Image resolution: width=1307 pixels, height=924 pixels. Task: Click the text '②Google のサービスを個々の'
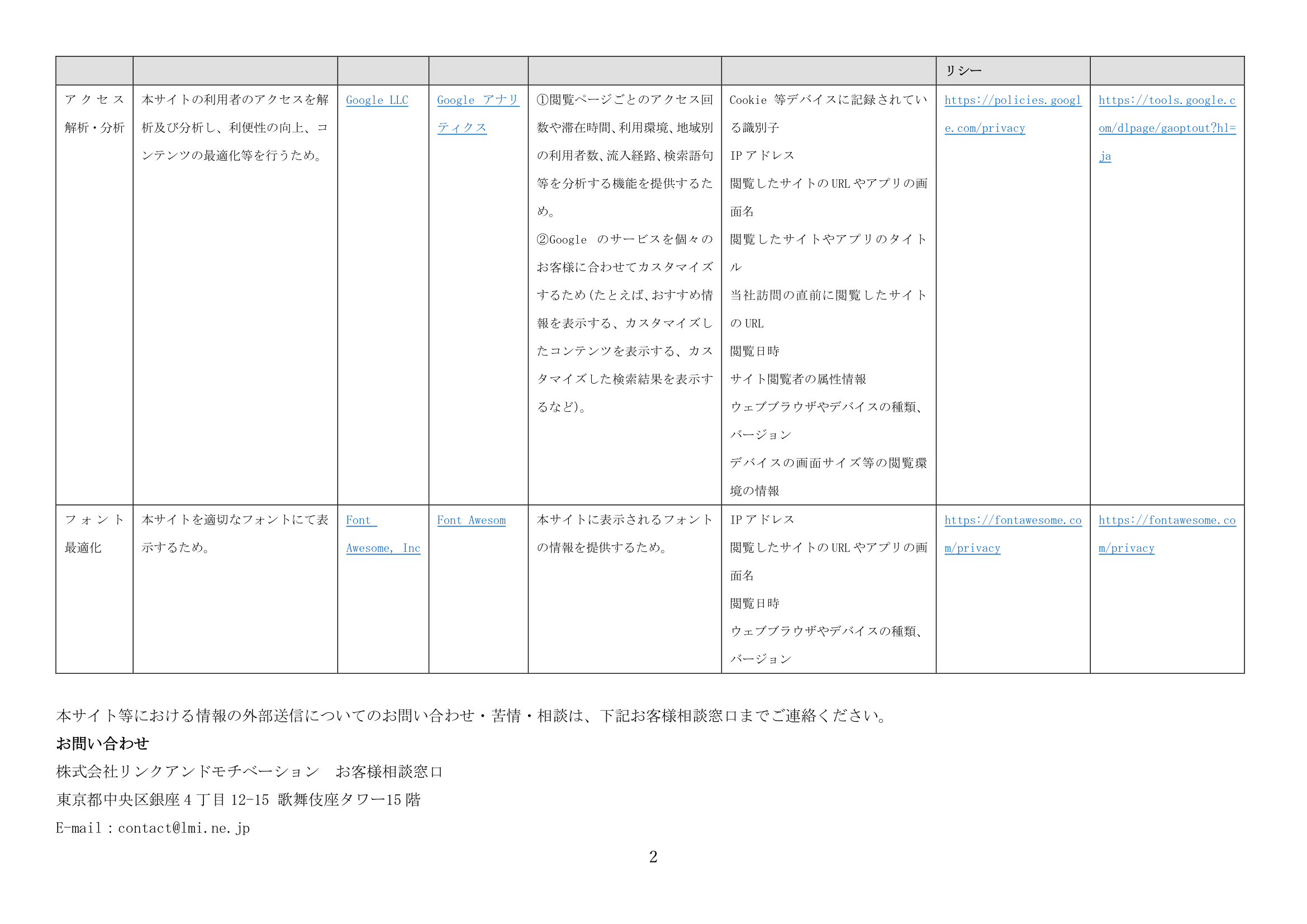pos(625,240)
